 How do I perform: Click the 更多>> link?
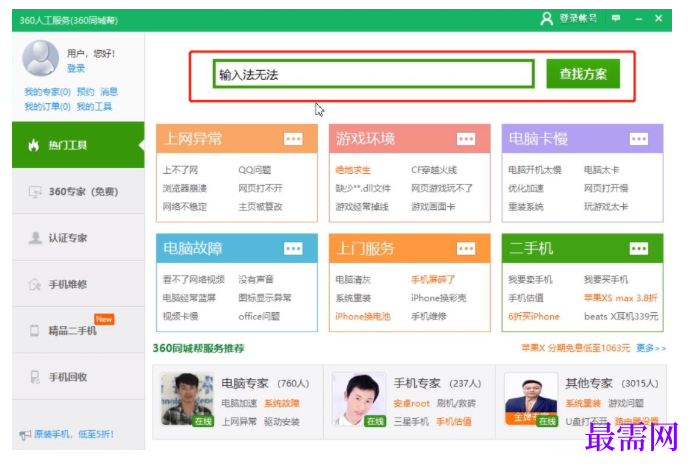[651, 348]
